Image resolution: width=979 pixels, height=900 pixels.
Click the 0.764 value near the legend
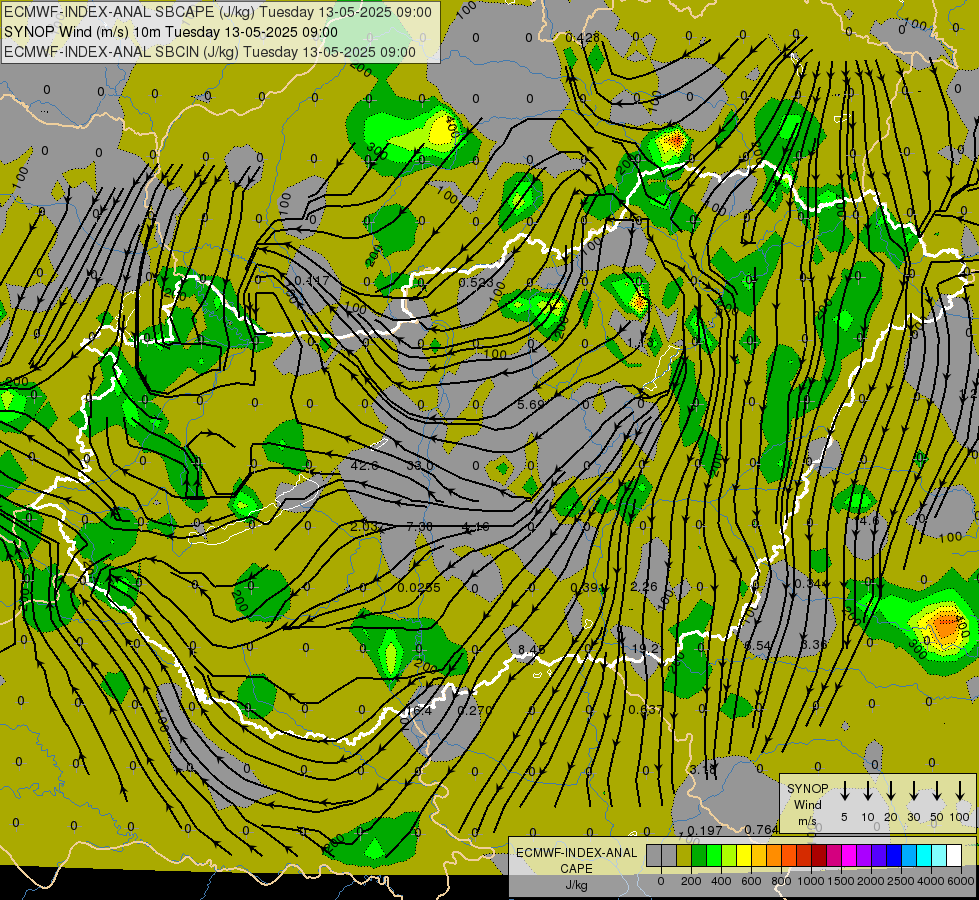pos(761,829)
